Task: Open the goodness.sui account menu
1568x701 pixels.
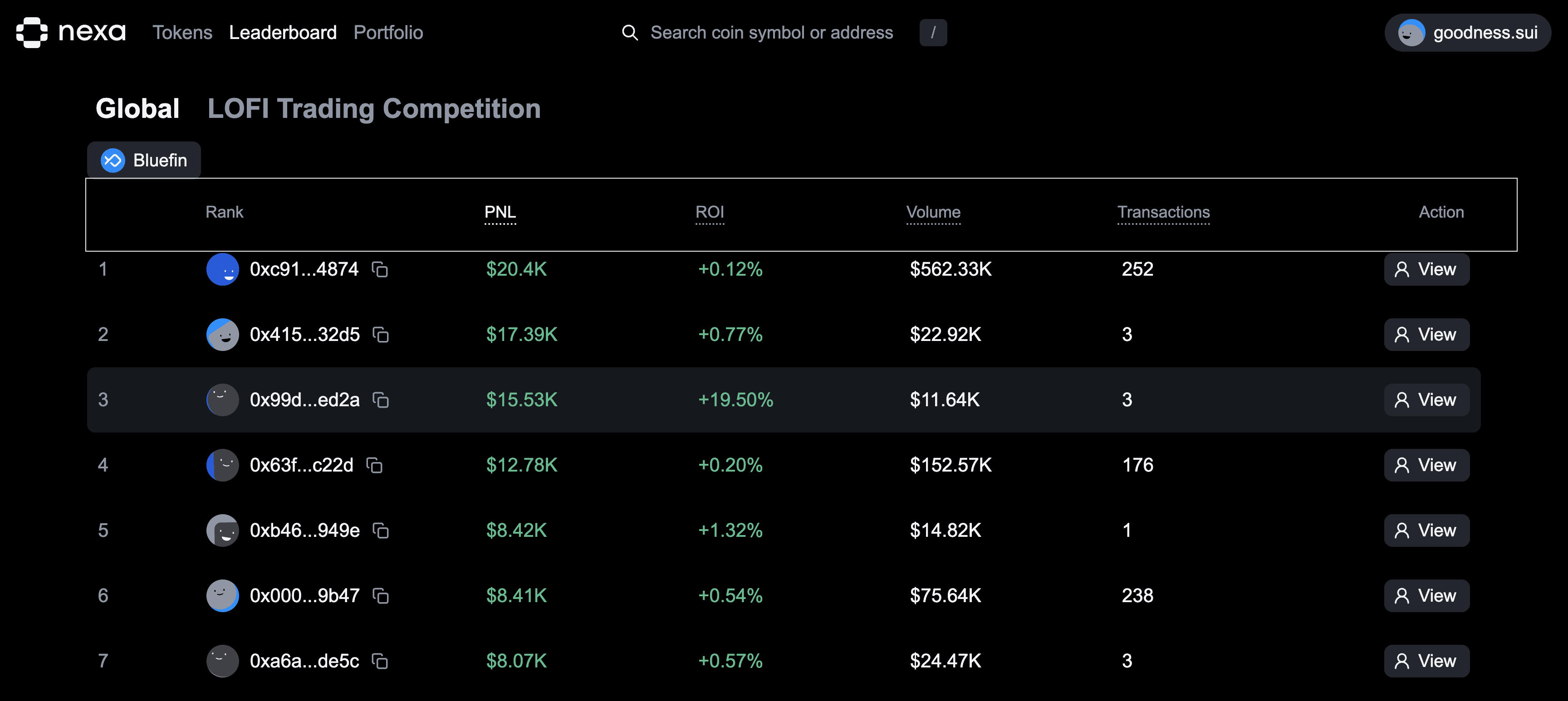Action: pyautogui.click(x=1467, y=32)
